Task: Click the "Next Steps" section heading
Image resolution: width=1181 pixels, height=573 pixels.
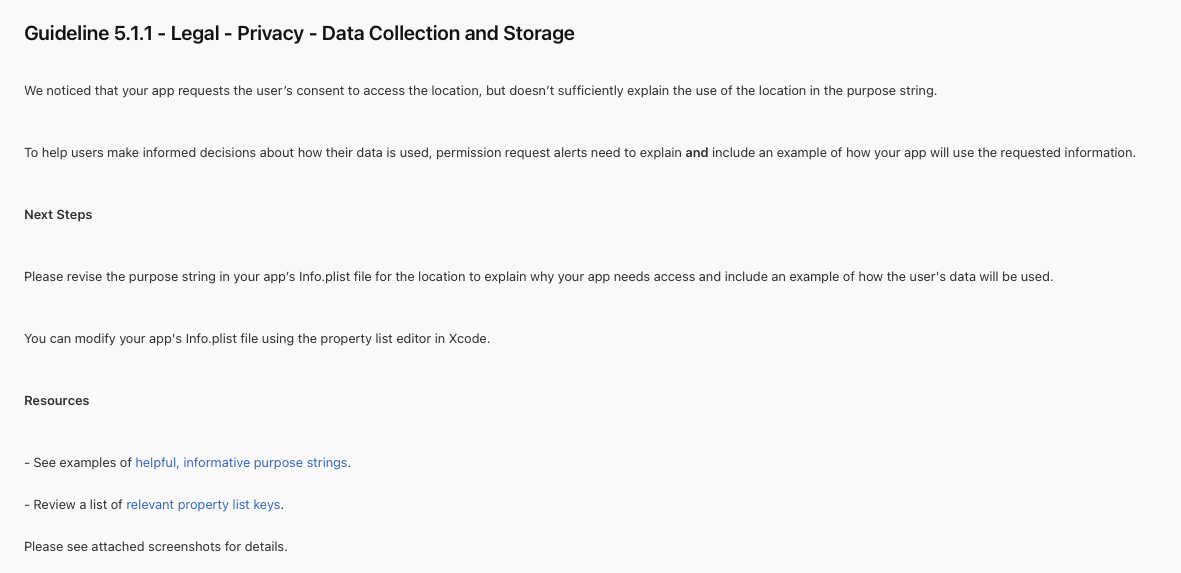Action: click(58, 215)
